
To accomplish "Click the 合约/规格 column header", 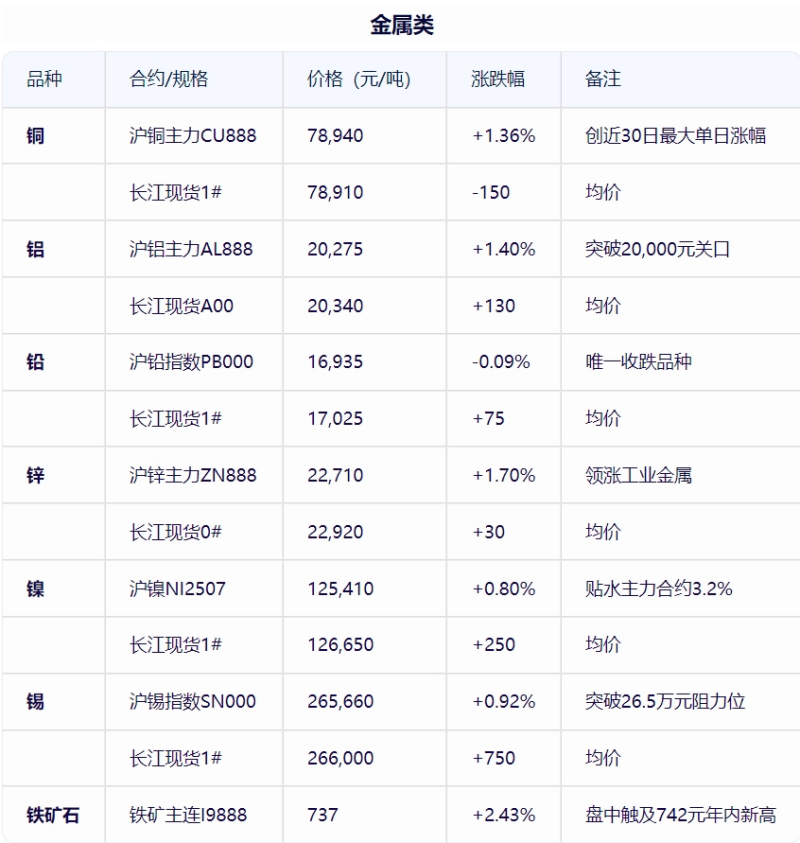I will click(x=168, y=79).
